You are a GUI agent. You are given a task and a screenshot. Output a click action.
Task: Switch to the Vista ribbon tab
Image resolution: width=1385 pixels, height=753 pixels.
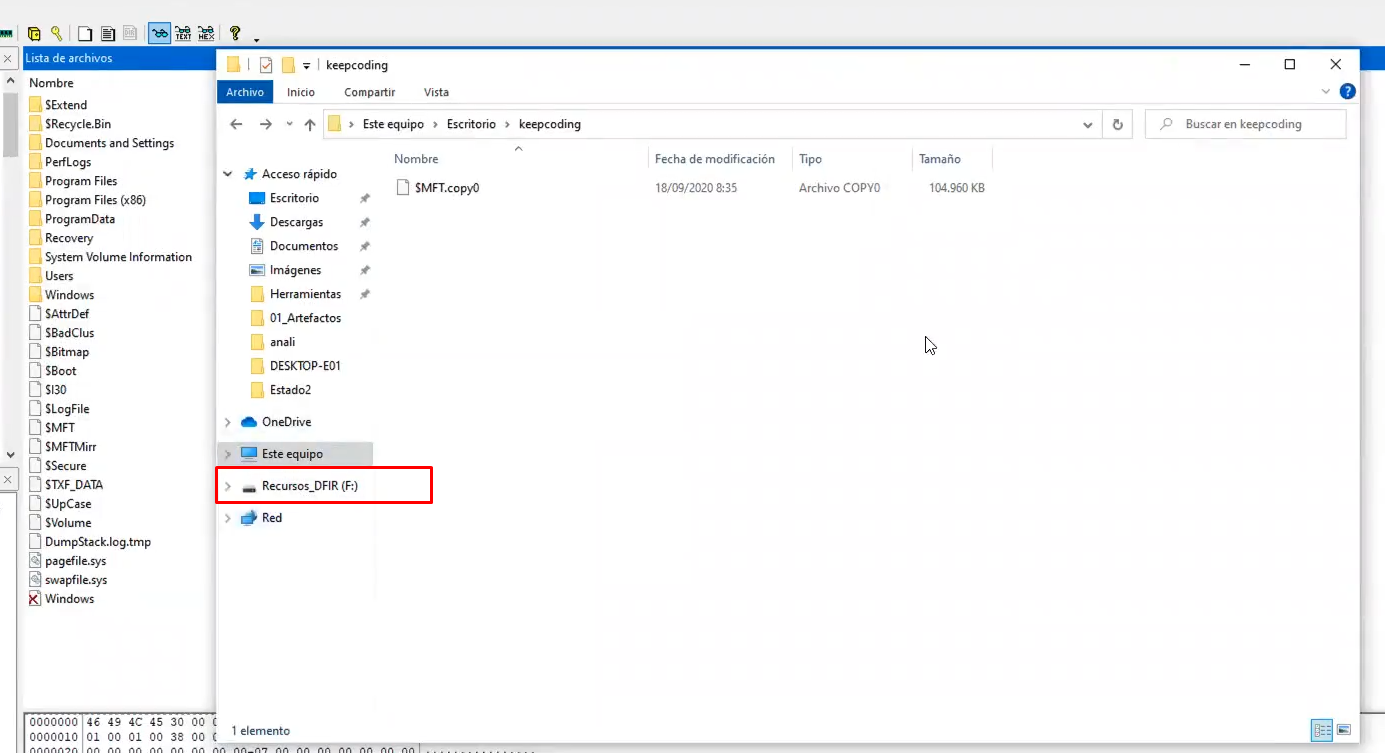(x=436, y=91)
